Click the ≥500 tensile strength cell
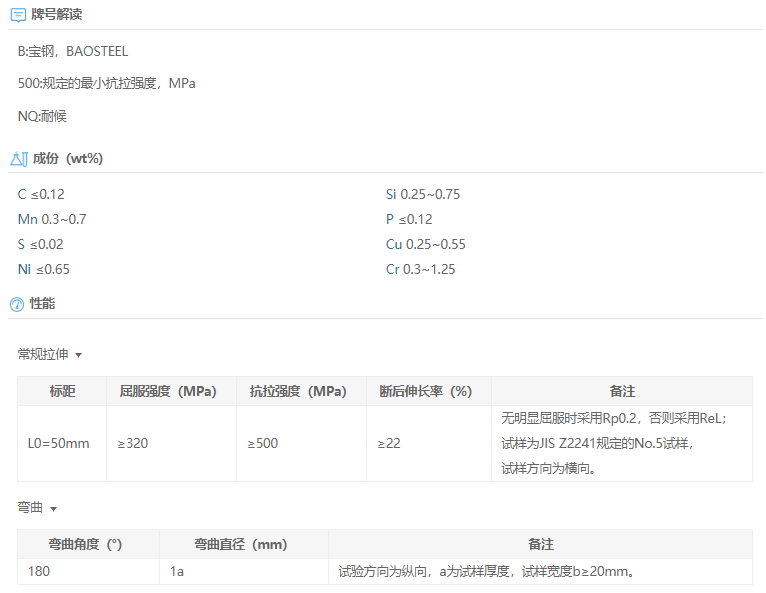 click(301, 444)
